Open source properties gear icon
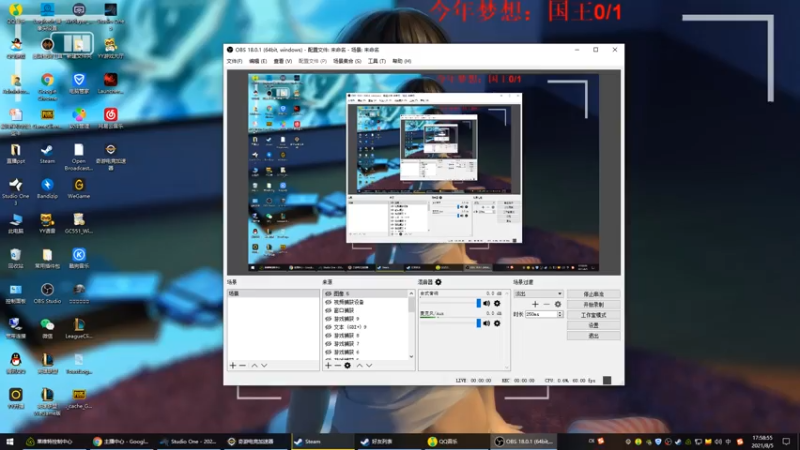This screenshot has height=450, width=800. click(347, 366)
